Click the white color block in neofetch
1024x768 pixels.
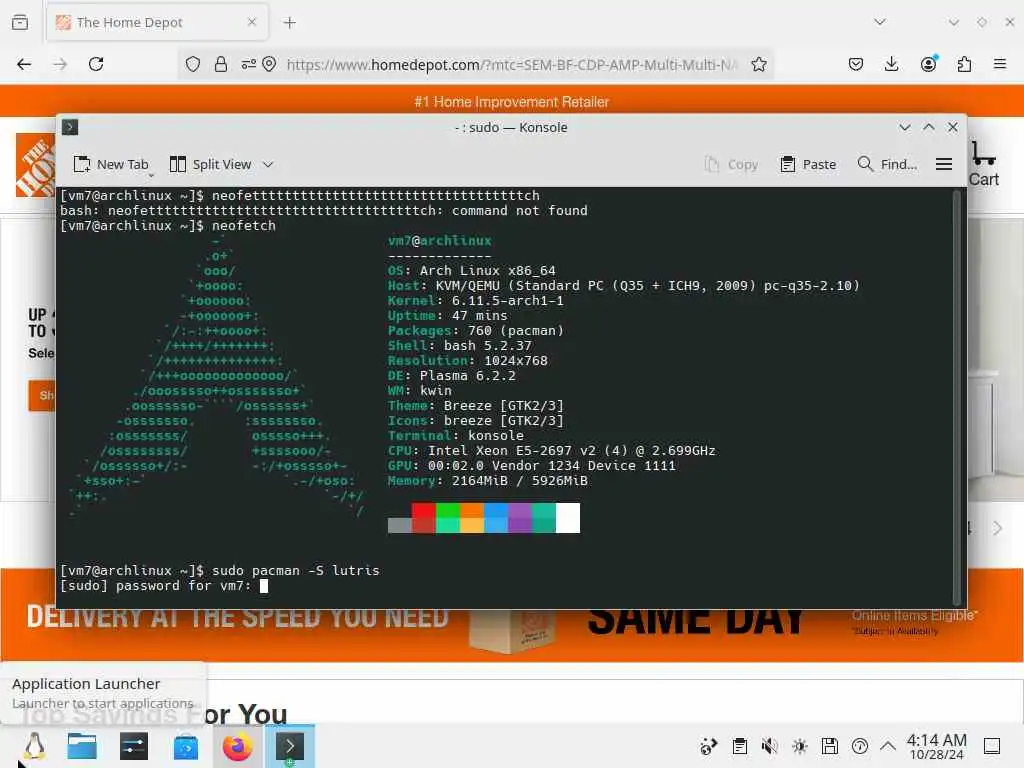[568, 518]
